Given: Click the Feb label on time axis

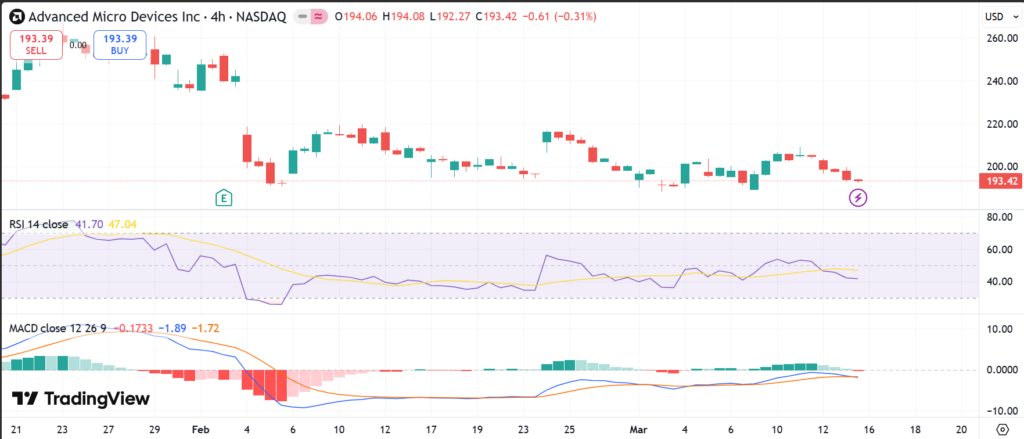Looking at the screenshot, I should [x=201, y=428].
